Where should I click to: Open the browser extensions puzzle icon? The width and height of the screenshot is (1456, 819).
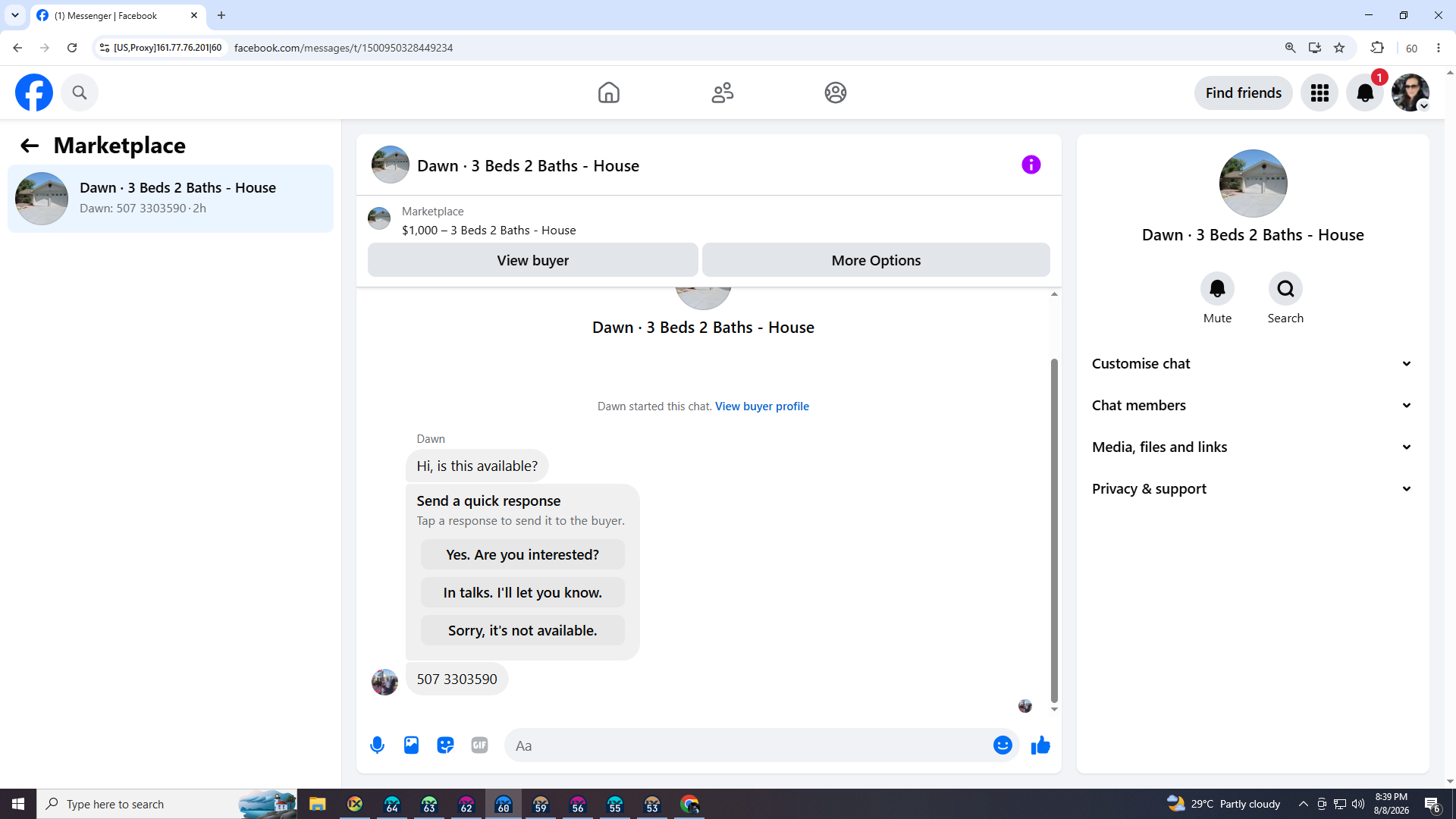pyautogui.click(x=1377, y=48)
